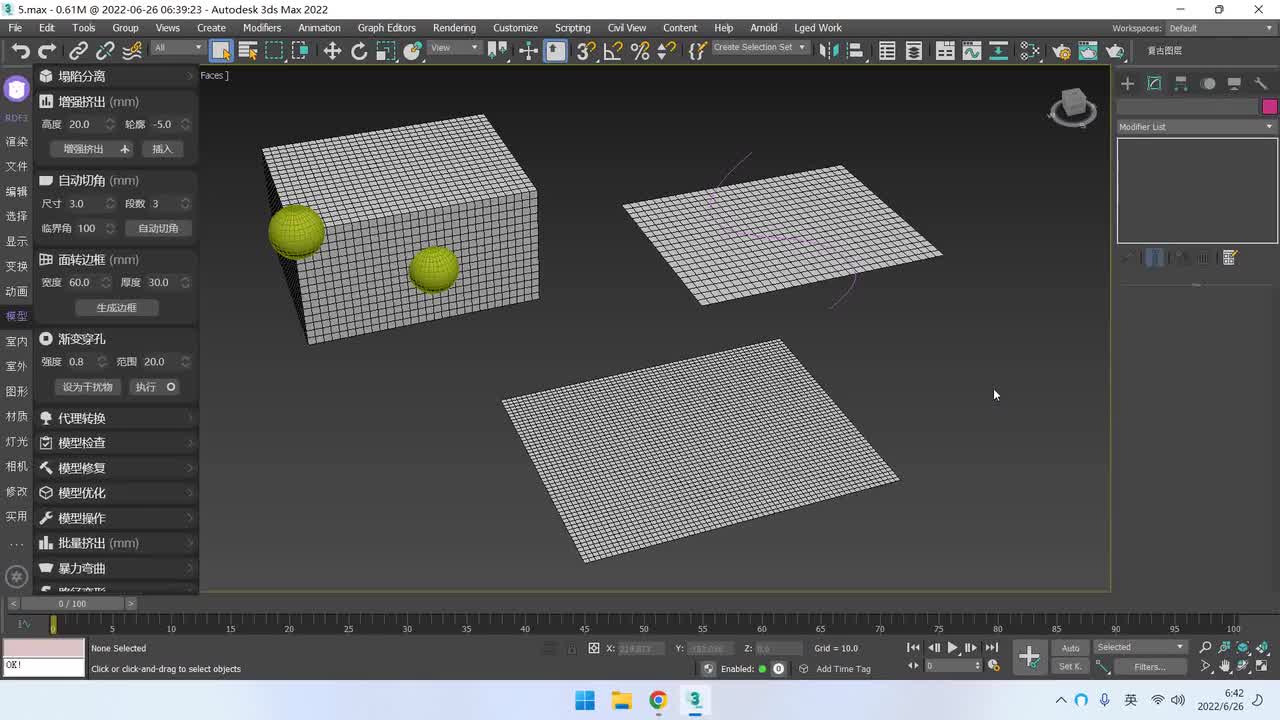Open the Arnold menu
Image resolution: width=1280 pixels, height=720 pixels.
(764, 28)
